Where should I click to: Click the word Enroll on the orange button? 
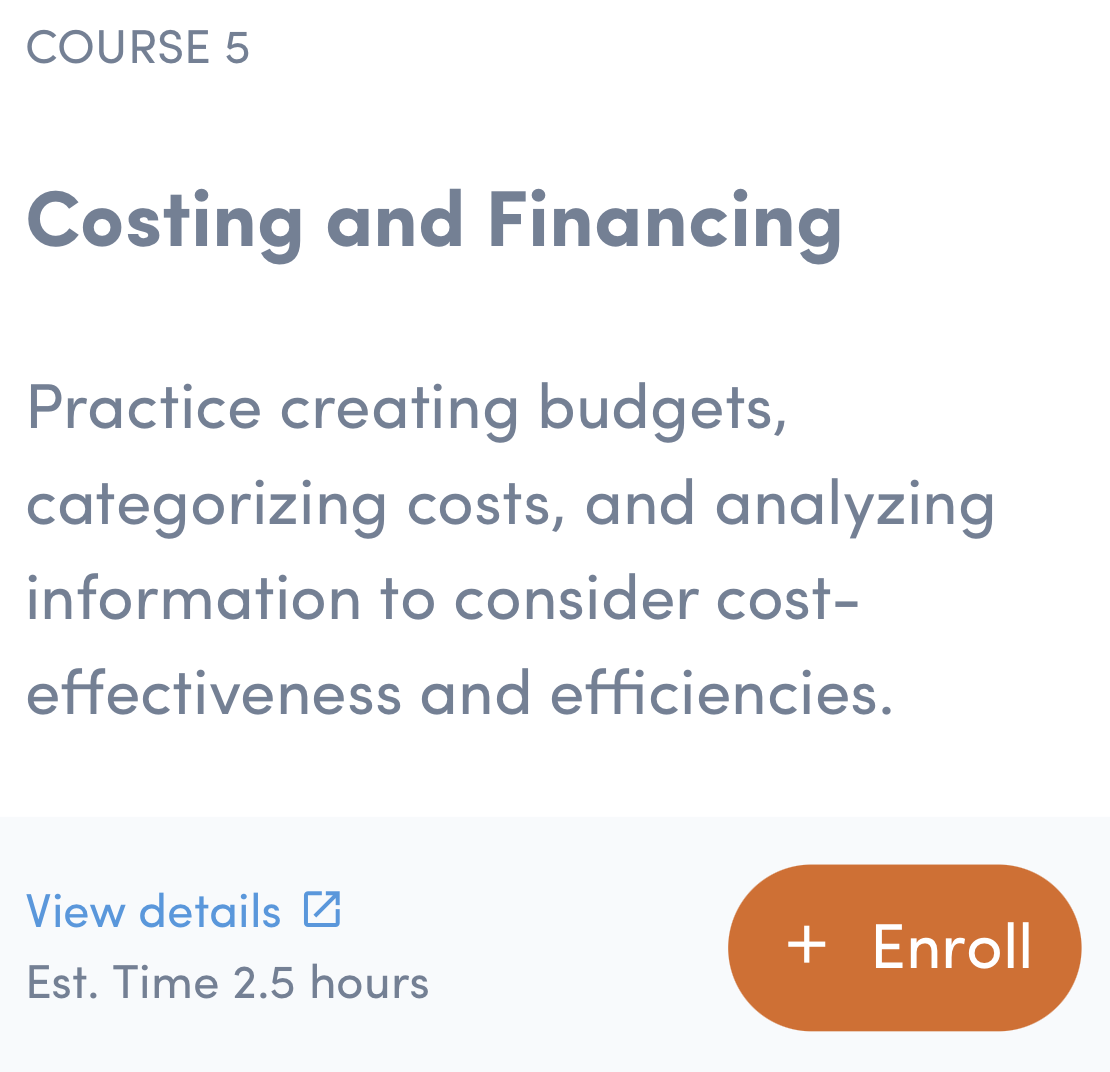point(951,946)
